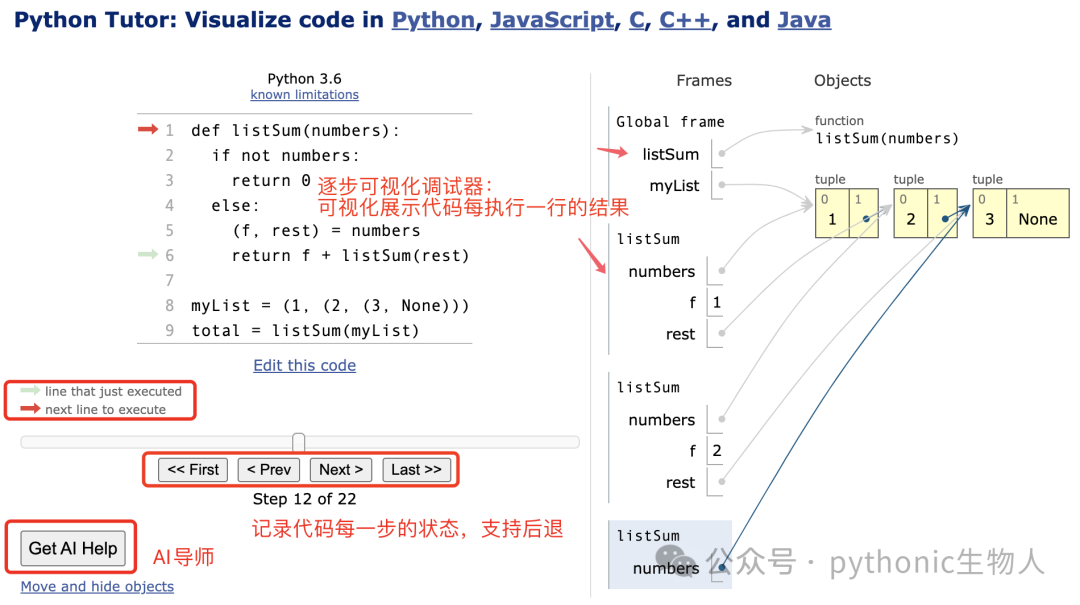Open the known limitations link
Screen dimensions: 1080x605
[304, 94]
